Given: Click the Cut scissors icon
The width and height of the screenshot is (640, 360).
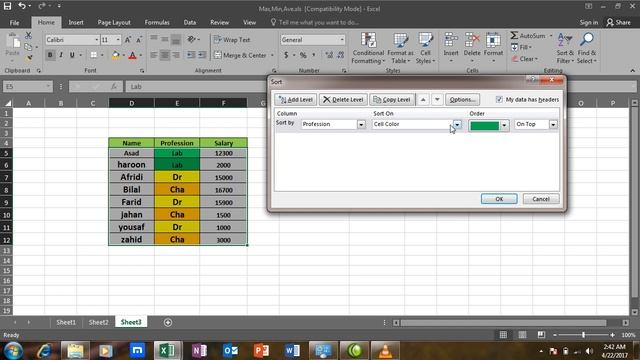Looking at the screenshot, I should pyautogui.click(x=28, y=36).
